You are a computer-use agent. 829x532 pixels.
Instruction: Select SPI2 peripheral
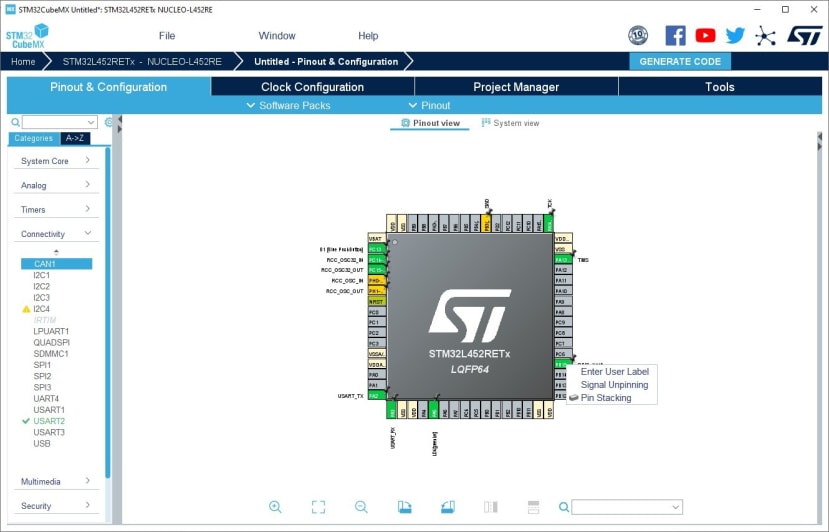42,376
